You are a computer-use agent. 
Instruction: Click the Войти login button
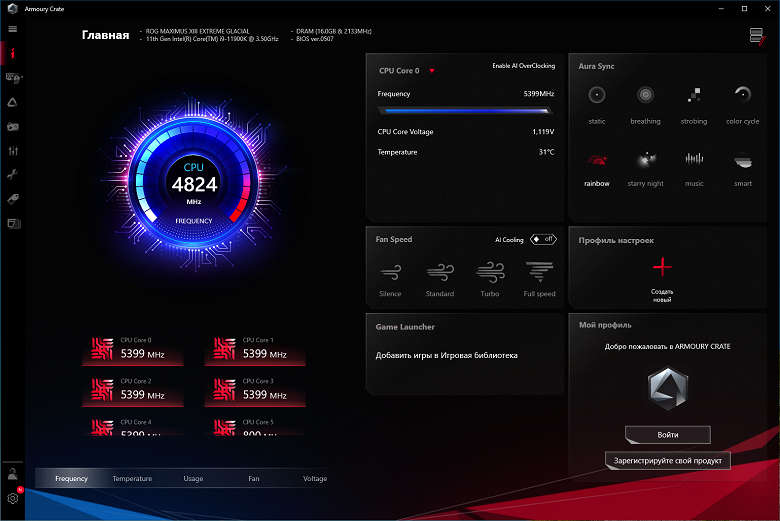click(668, 434)
